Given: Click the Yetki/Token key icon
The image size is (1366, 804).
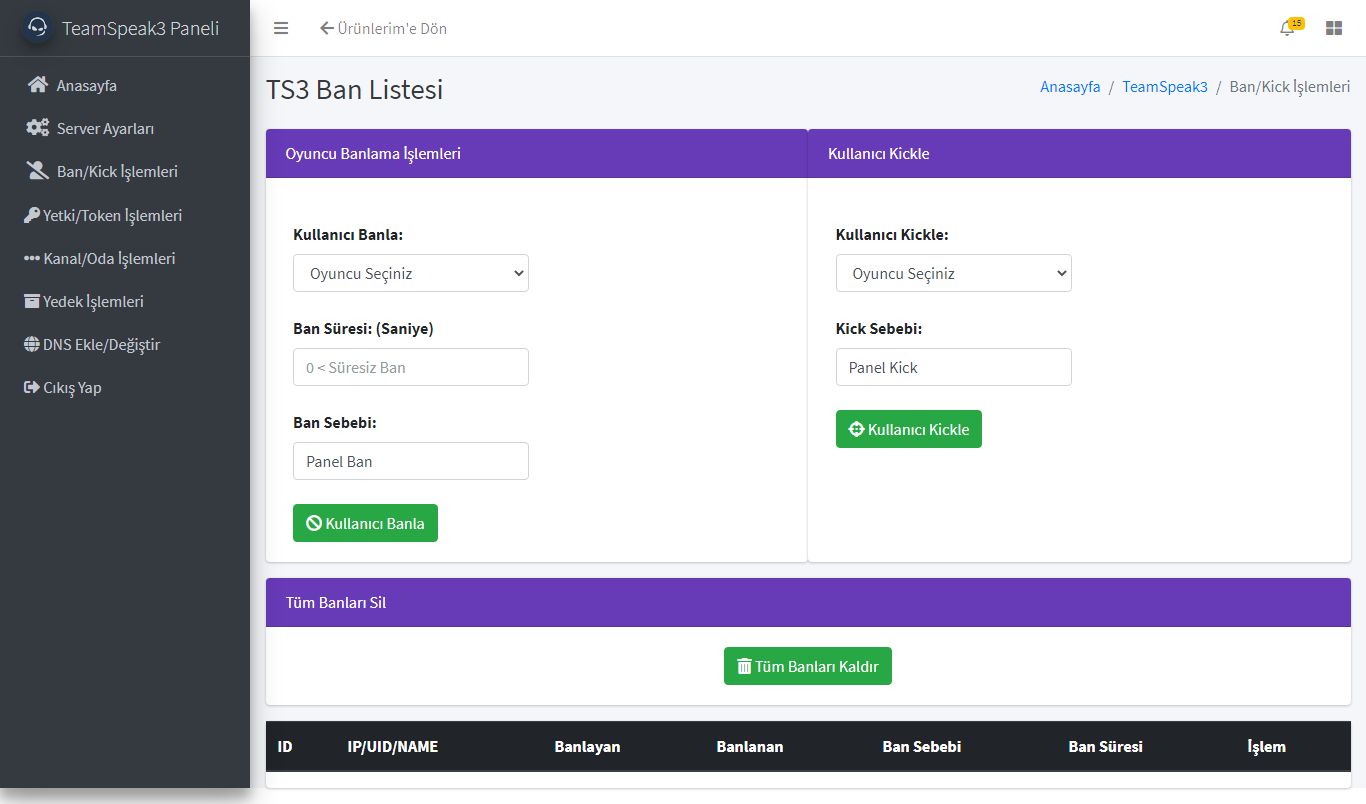Looking at the screenshot, I should pyautogui.click(x=32, y=214).
